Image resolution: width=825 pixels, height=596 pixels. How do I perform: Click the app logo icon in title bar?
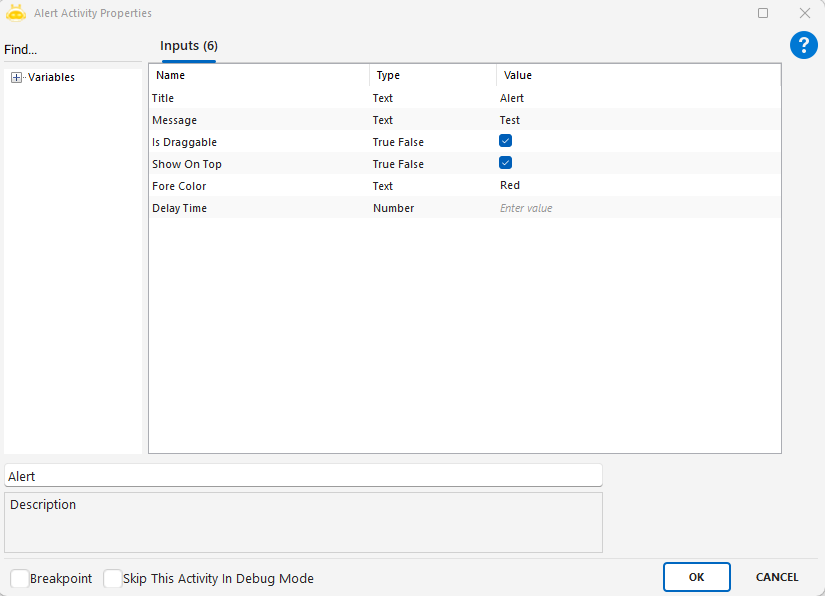[16, 13]
